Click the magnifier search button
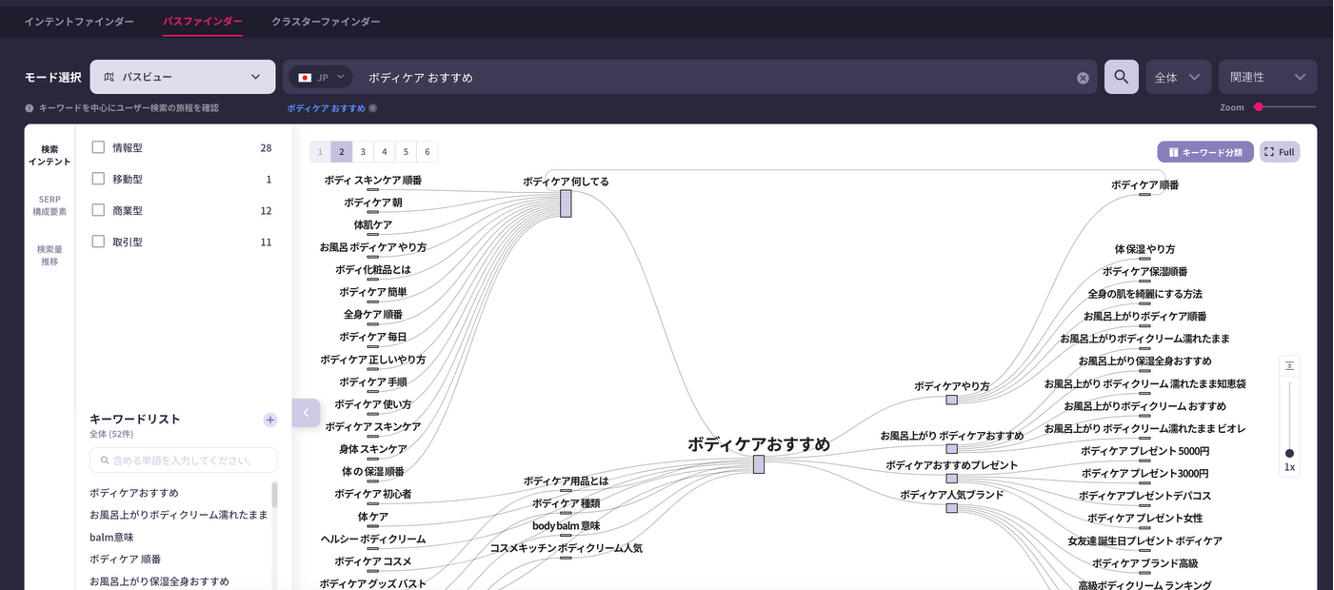The image size is (1334, 590). 1121,77
